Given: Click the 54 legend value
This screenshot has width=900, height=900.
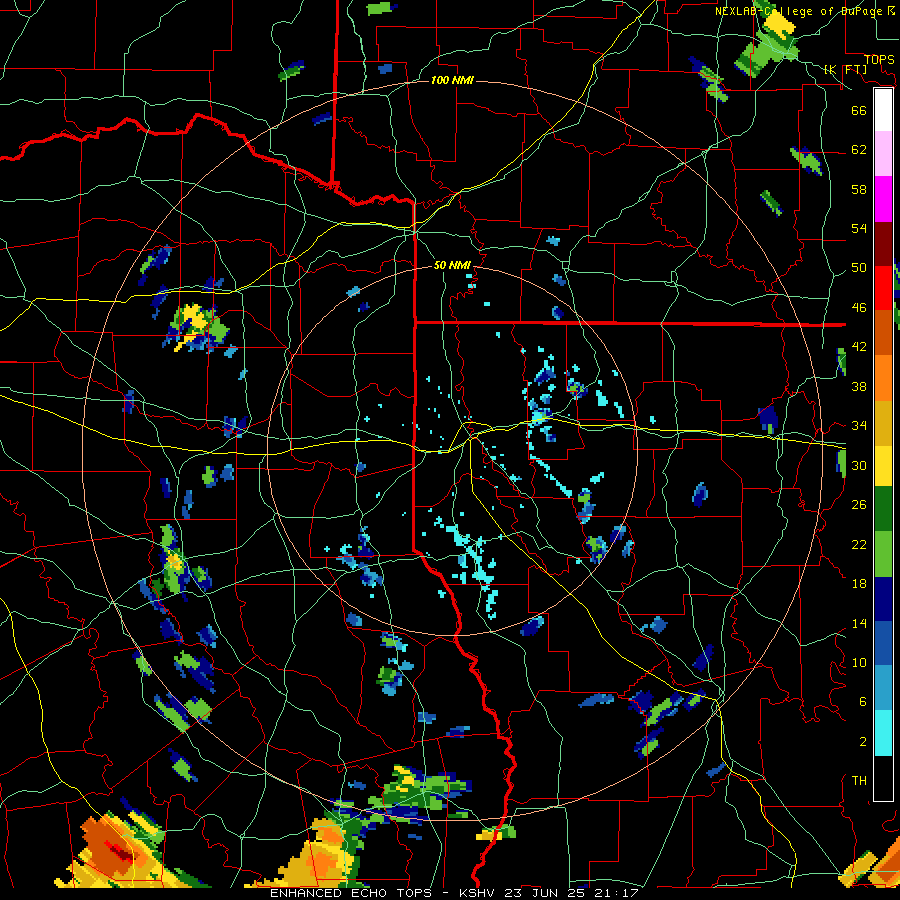Looking at the screenshot, I should click(859, 228).
